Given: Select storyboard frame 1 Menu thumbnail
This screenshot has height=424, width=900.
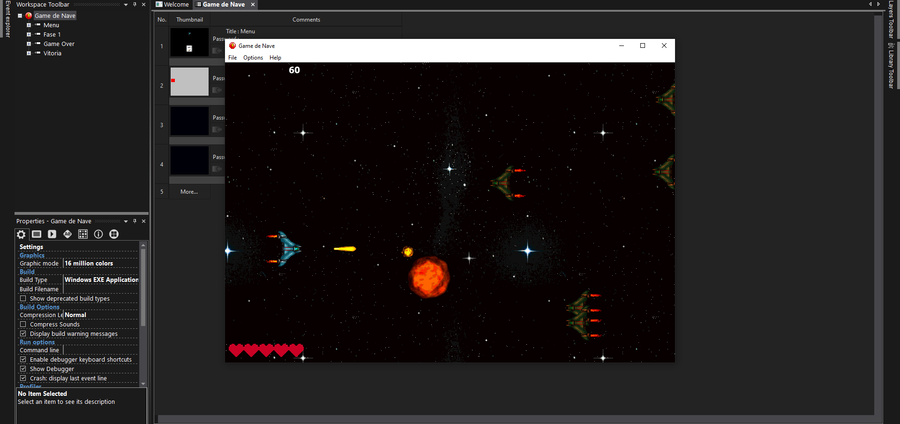Looking at the screenshot, I should [189, 42].
